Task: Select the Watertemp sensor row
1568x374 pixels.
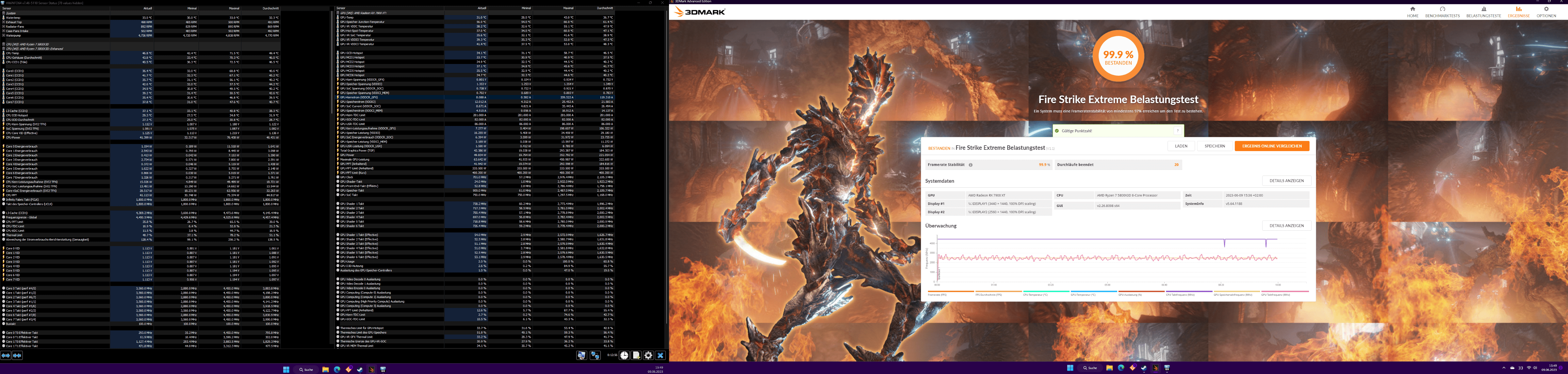Action: click(140, 18)
